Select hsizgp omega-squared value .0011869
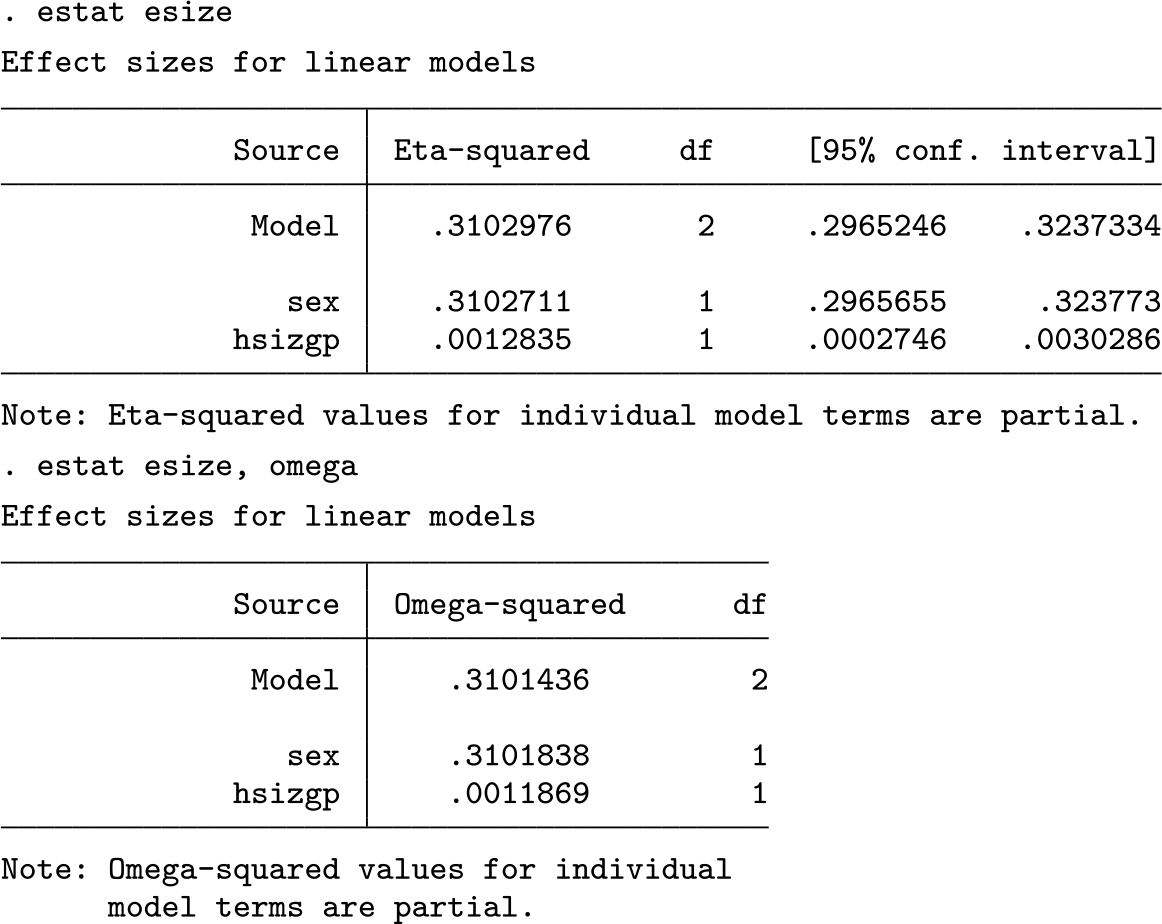Viewport: 1162px width, 924px height. coord(518,795)
